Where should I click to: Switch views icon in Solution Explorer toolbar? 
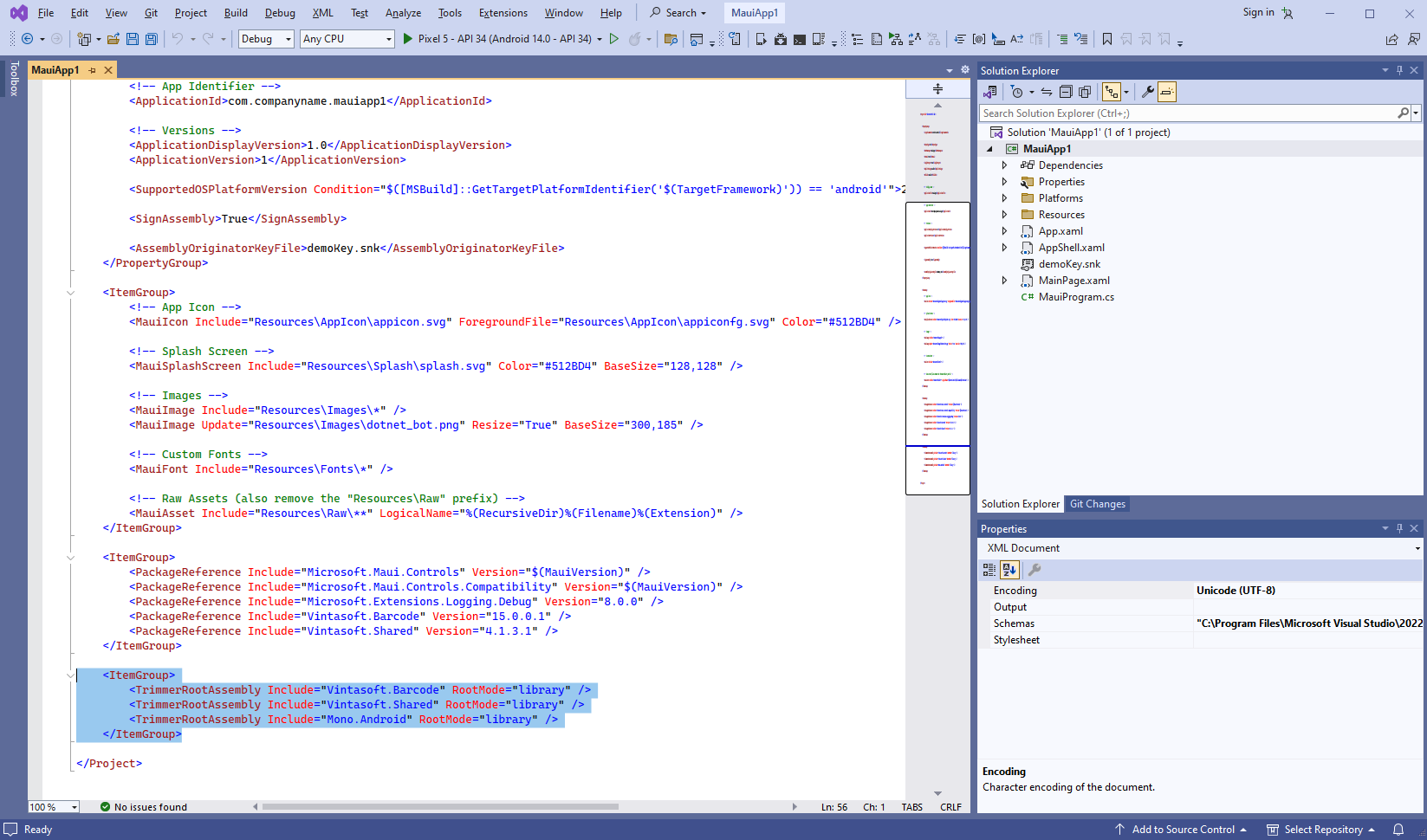990,92
